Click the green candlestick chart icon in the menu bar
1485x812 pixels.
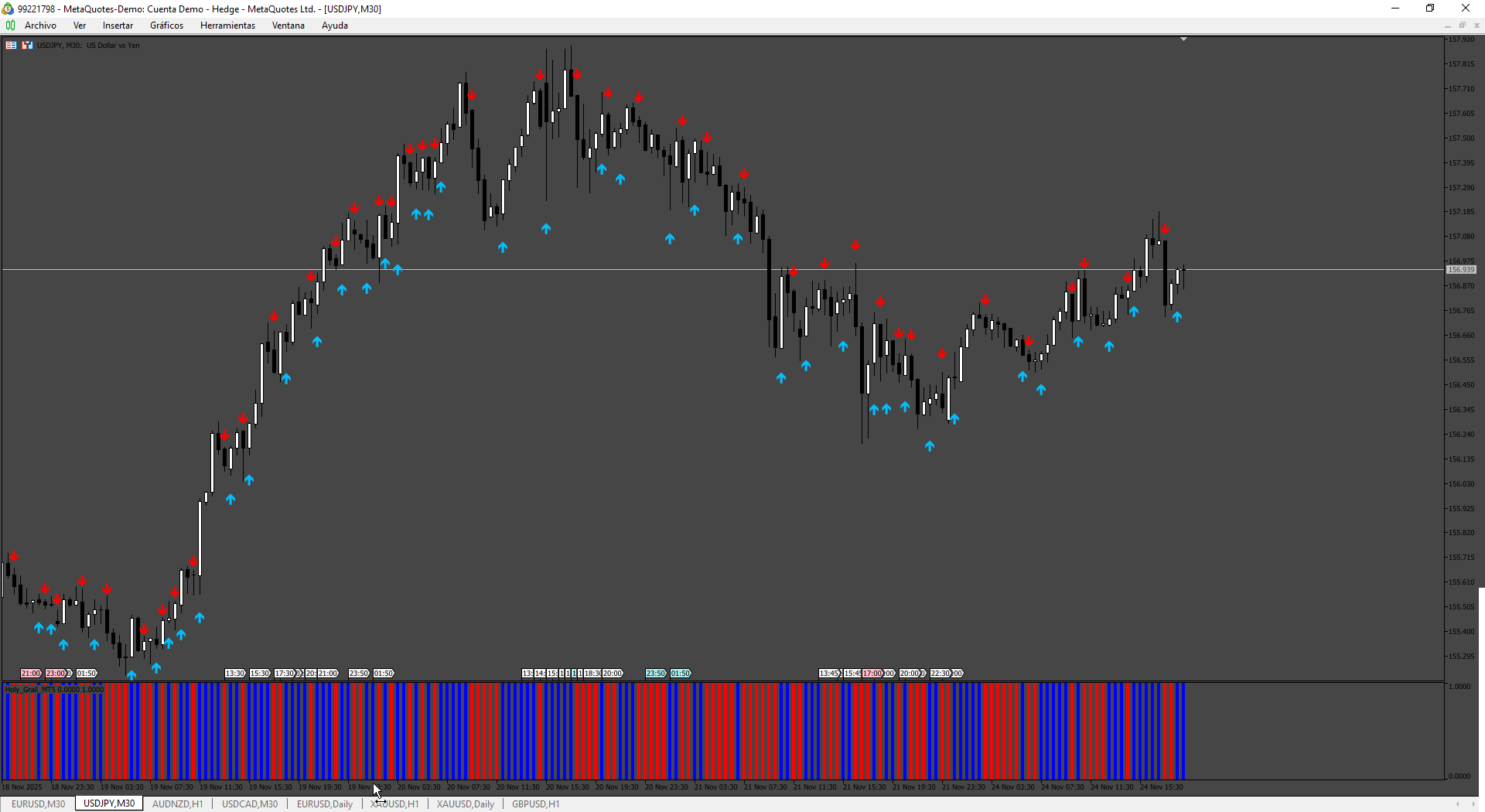tap(10, 26)
